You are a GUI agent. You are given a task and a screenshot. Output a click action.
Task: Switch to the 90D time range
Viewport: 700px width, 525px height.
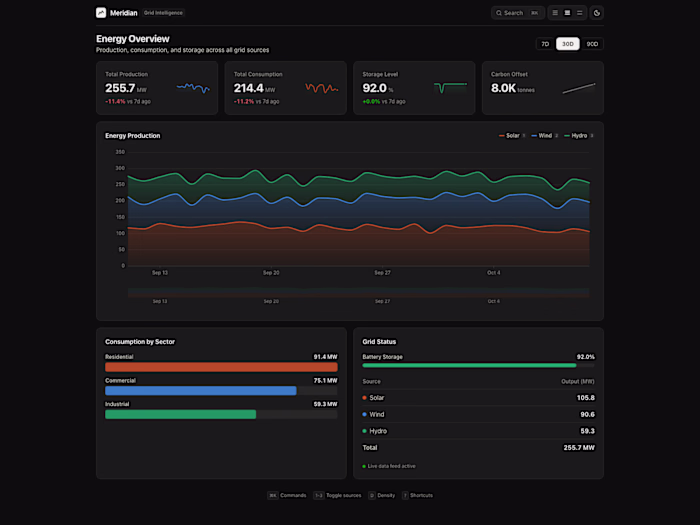[x=592, y=44]
